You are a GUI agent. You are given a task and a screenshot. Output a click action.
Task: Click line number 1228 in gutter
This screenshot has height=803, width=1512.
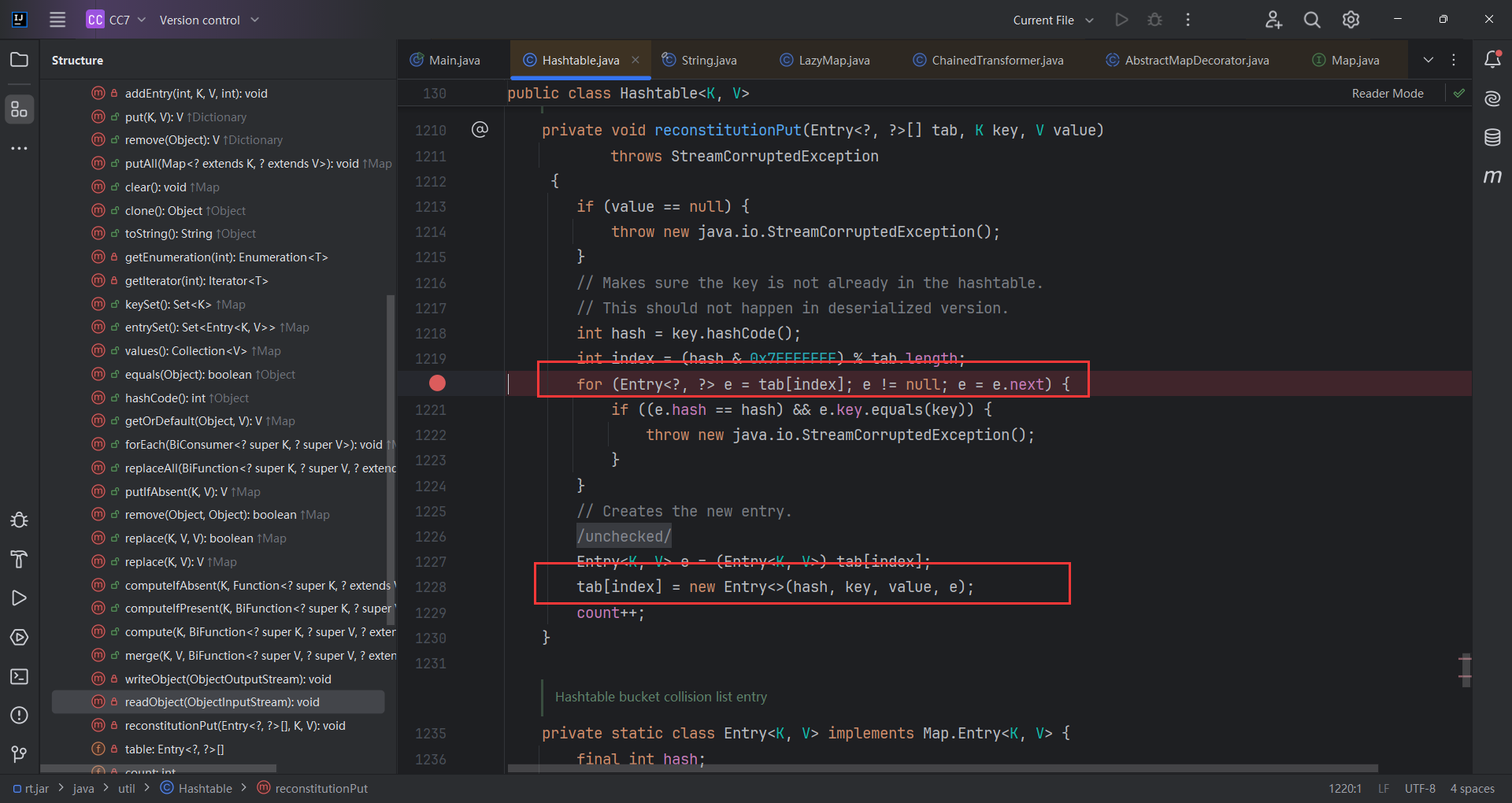431,587
